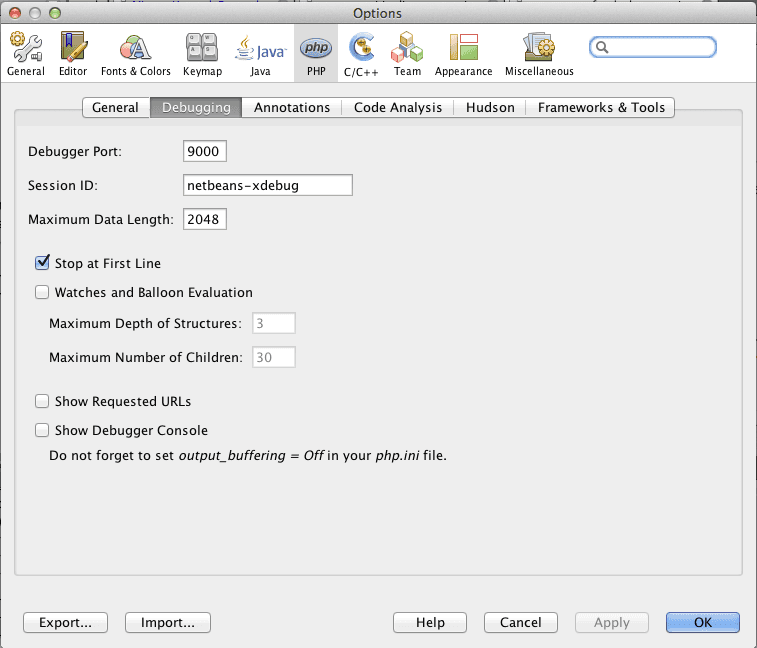Image resolution: width=757 pixels, height=648 pixels.
Task: Click the output_buffering reminder text
Action: pyautogui.click(x=248, y=456)
